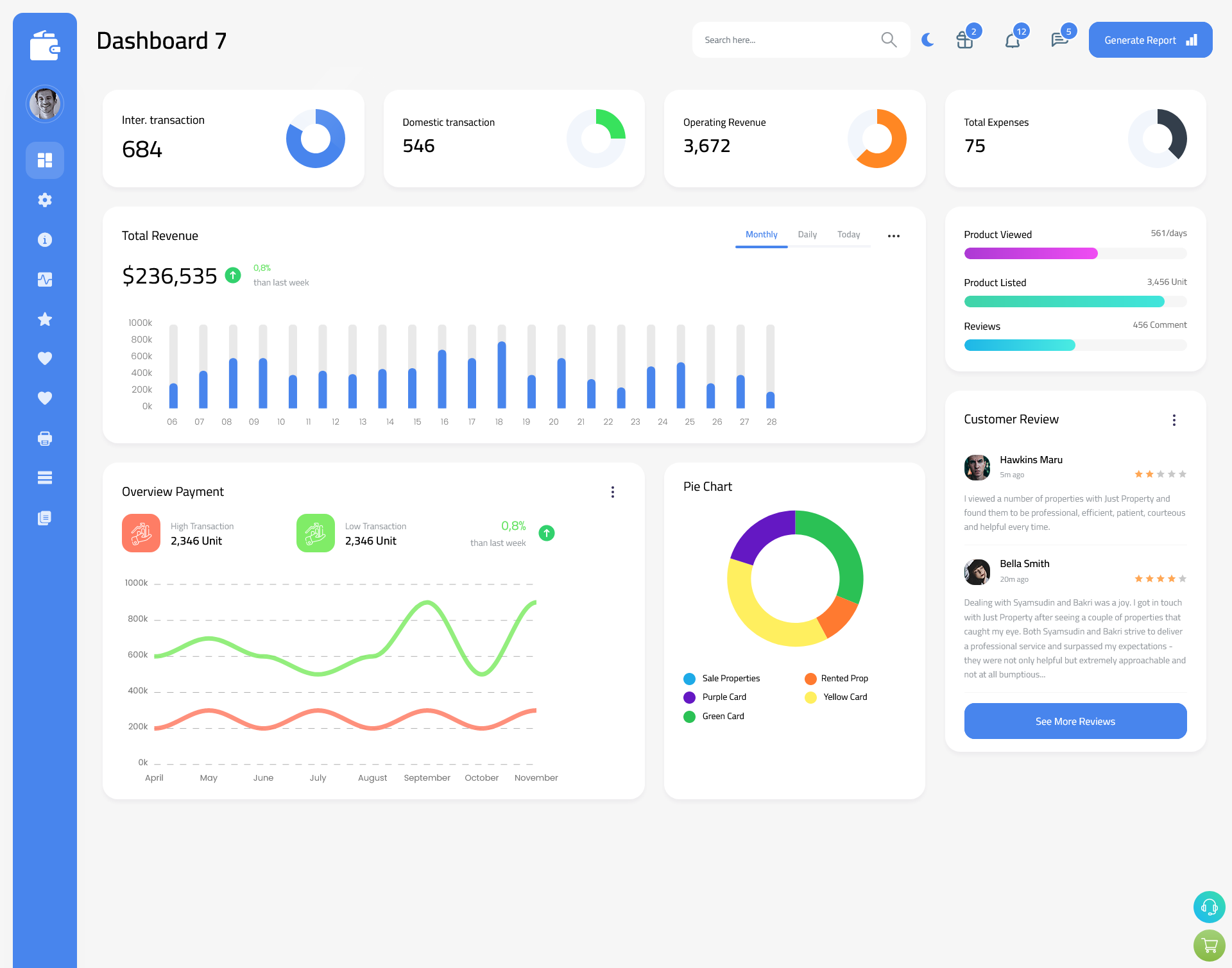Click See More Reviews button
1232x968 pixels.
coord(1075,721)
